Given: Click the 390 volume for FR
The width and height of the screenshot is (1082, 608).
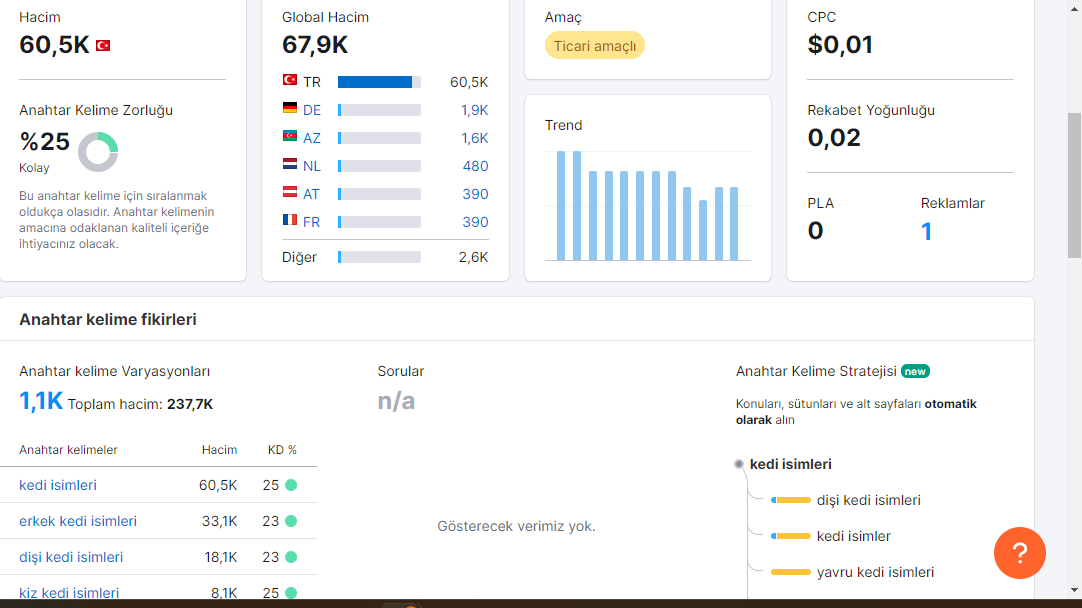Looking at the screenshot, I should tap(475, 222).
